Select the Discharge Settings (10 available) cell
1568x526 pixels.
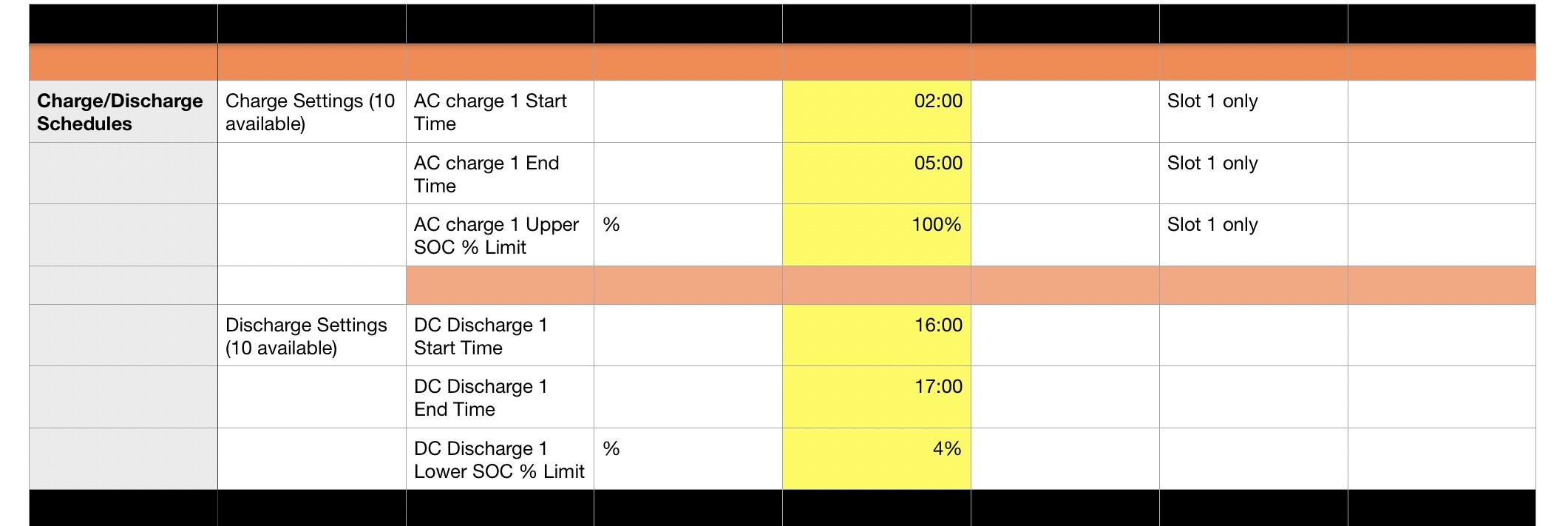coord(312,336)
